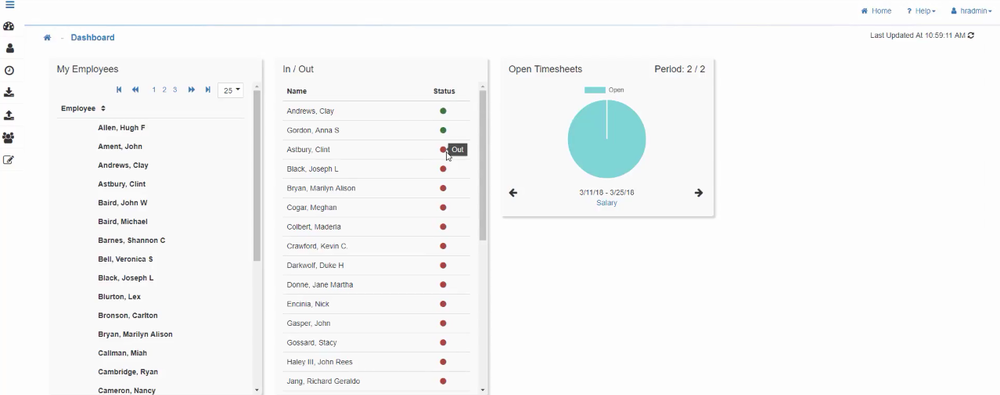Screen dimensions: 1000x395
Task: Open the upload sidebar icon
Action: [x=9, y=116]
